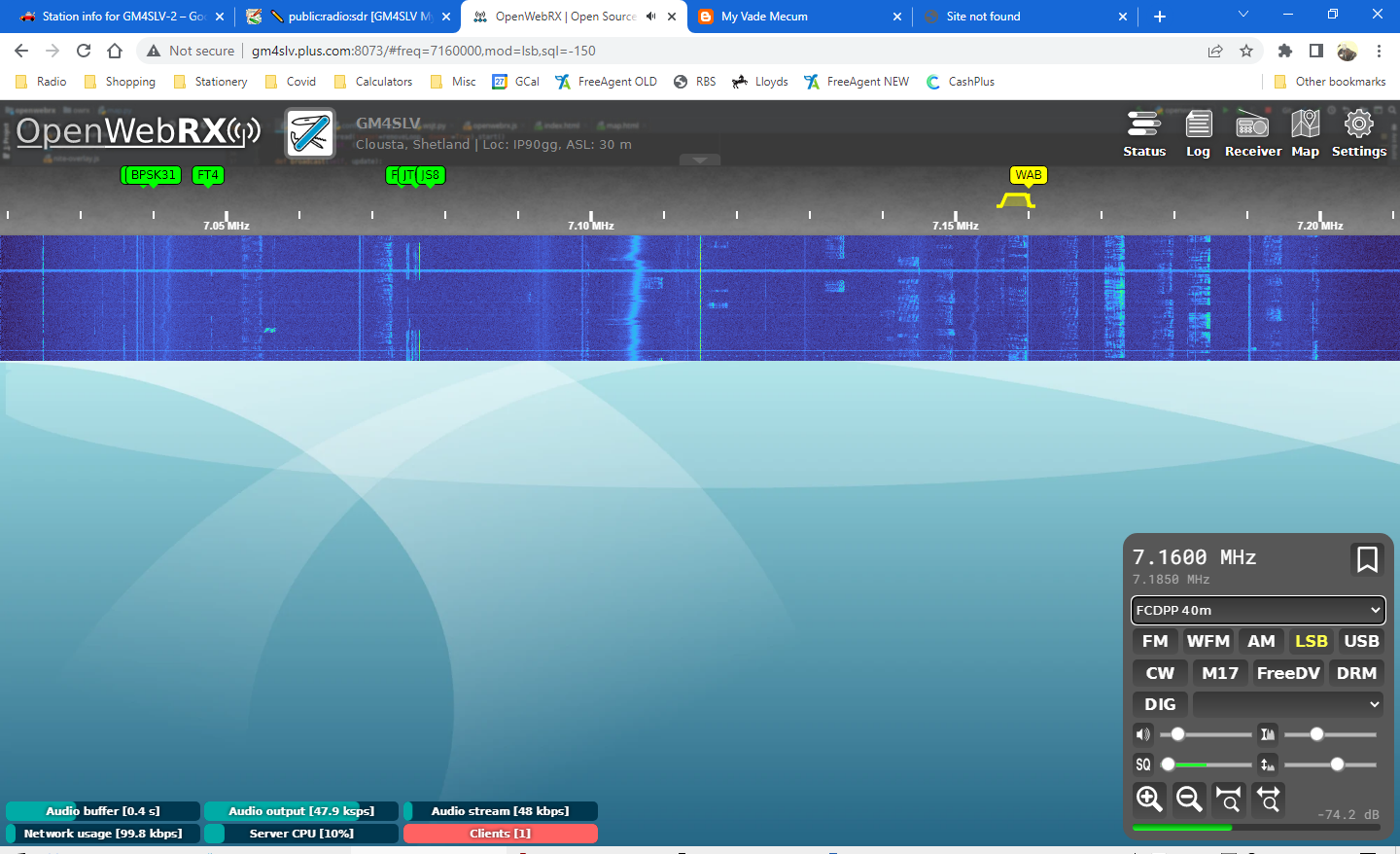The width and height of the screenshot is (1400, 854).
Task: Select CW mode button
Action: tap(1159, 672)
